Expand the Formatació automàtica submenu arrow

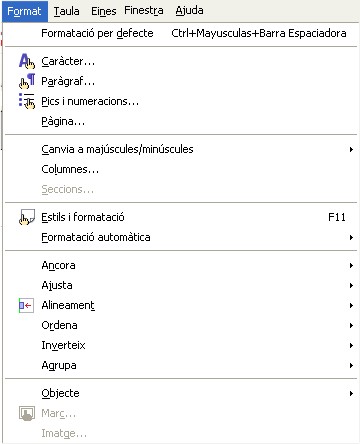(x=351, y=237)
